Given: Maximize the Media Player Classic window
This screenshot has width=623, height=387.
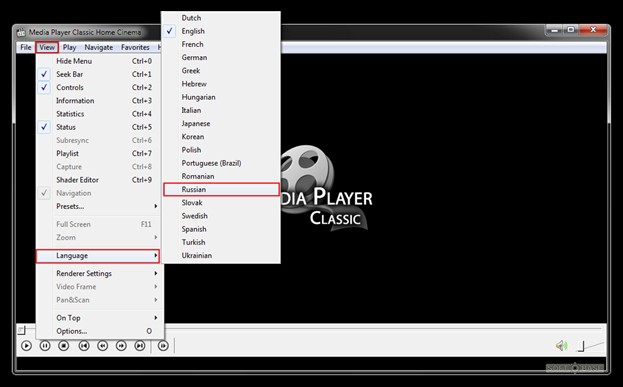Looking at the screenshot, I should 571,30.
